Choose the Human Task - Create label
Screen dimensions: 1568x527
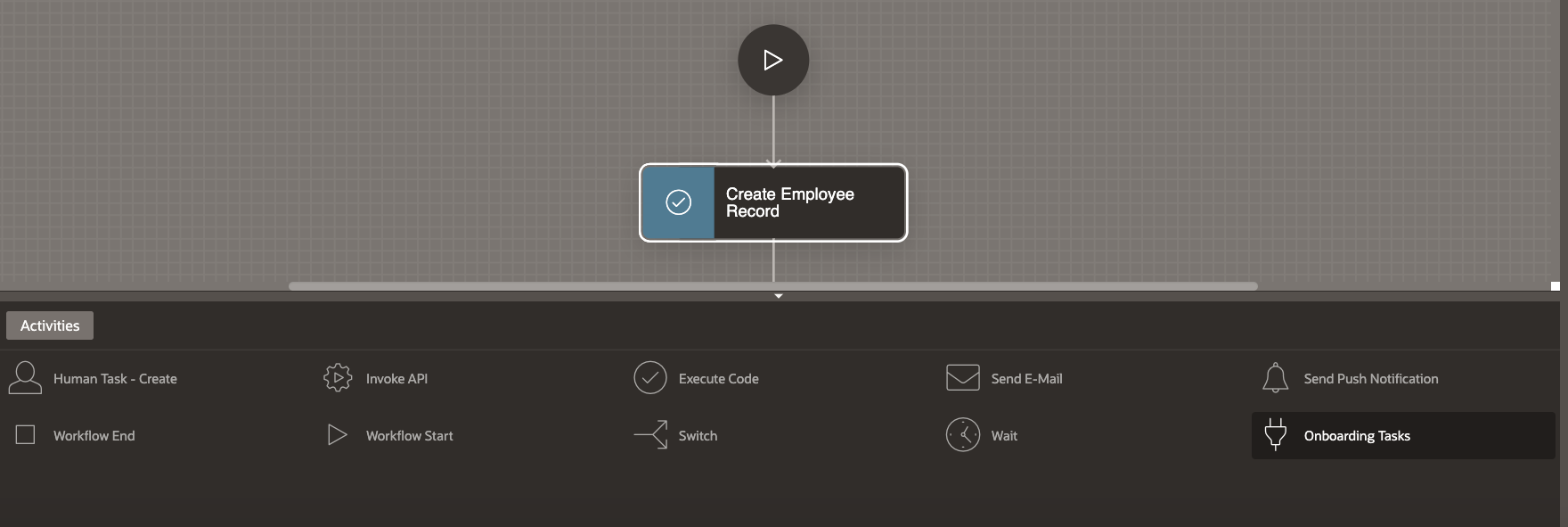pyautogui.click(x=115, y=379)
